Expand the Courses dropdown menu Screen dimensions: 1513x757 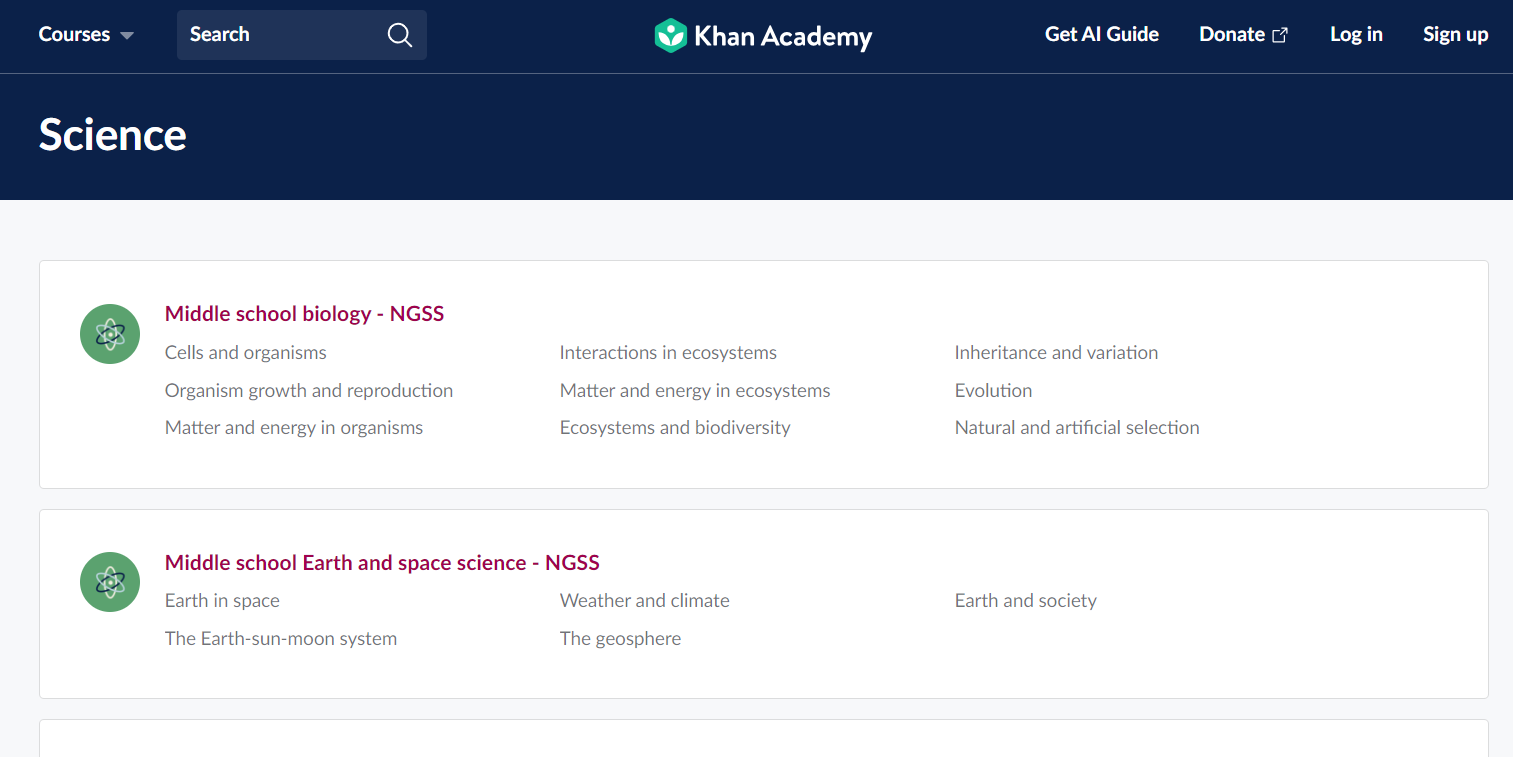(x=86, y=35)
